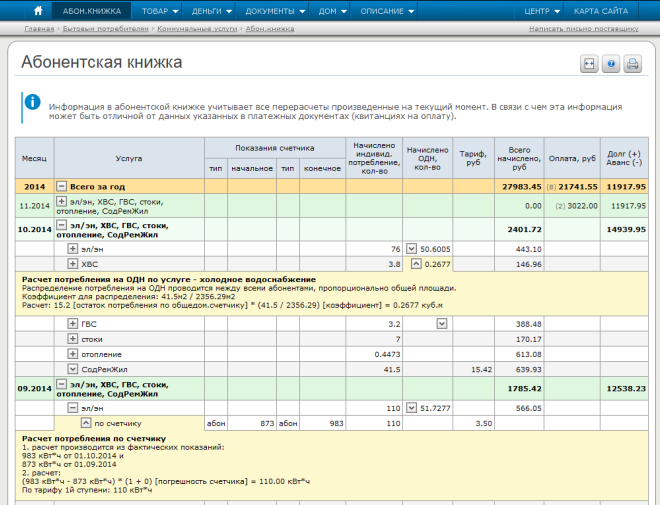
Task: Click the blue info icon
Action: click(x=32, y=102)
